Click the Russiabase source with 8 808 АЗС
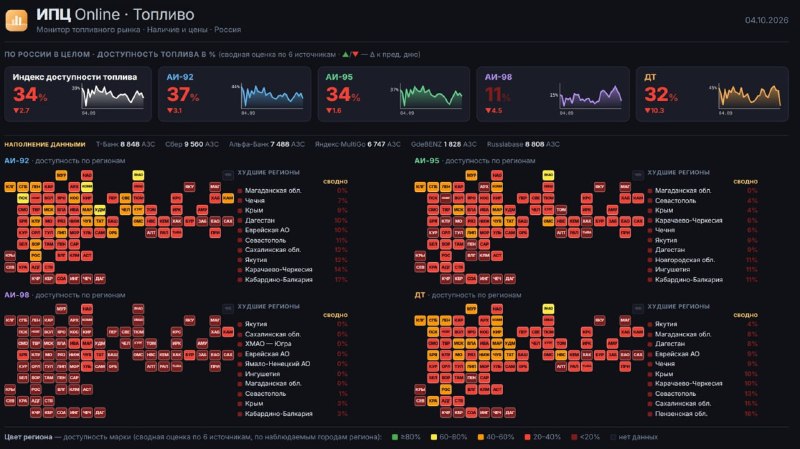 coord(523,144)
